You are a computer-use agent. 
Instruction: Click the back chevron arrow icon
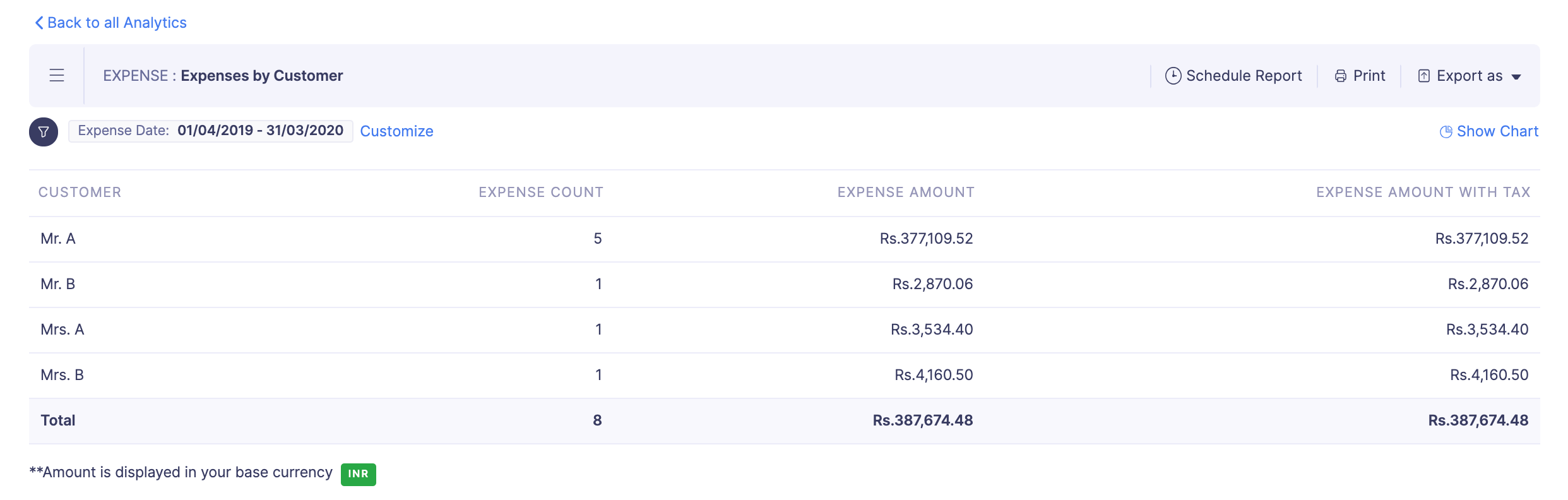[39, 23]
